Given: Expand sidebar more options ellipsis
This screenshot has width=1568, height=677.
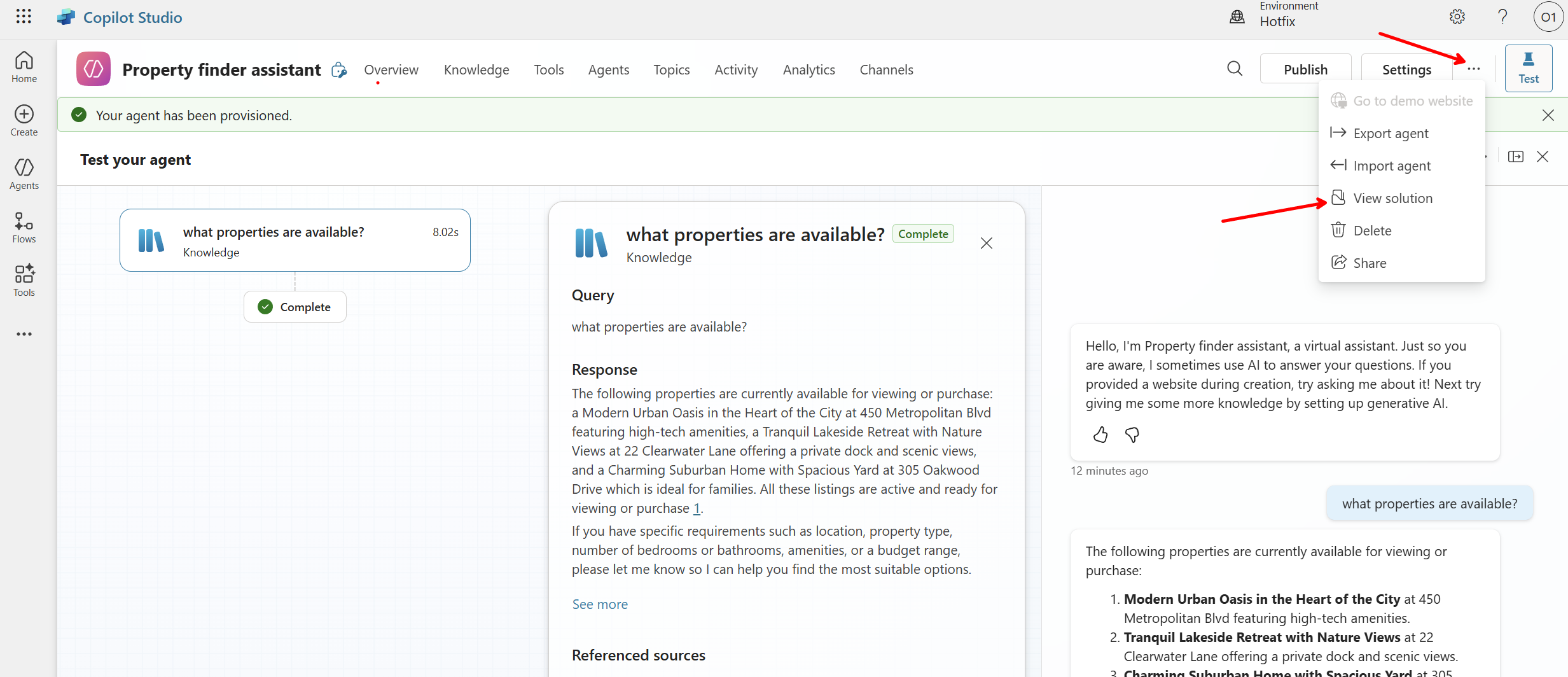Looking at the screenshot, I should point(24,334).
